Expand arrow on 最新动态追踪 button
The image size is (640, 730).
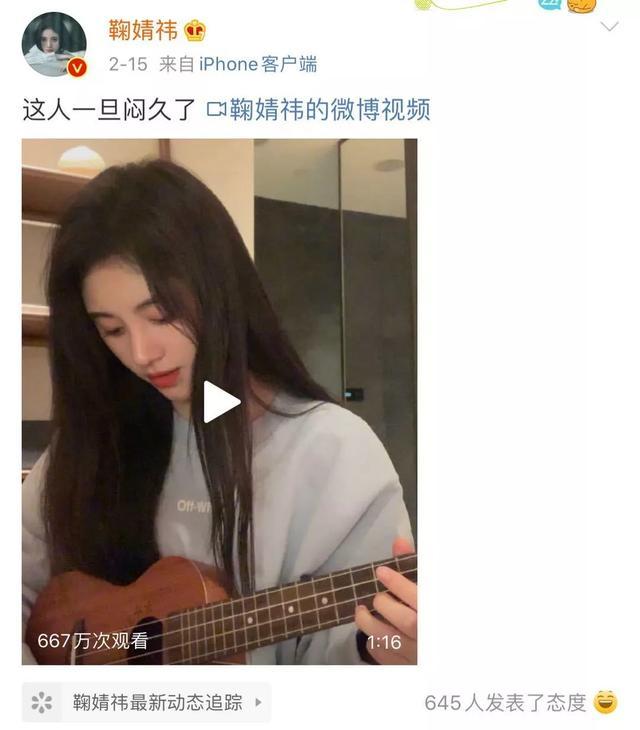[258, 702]
